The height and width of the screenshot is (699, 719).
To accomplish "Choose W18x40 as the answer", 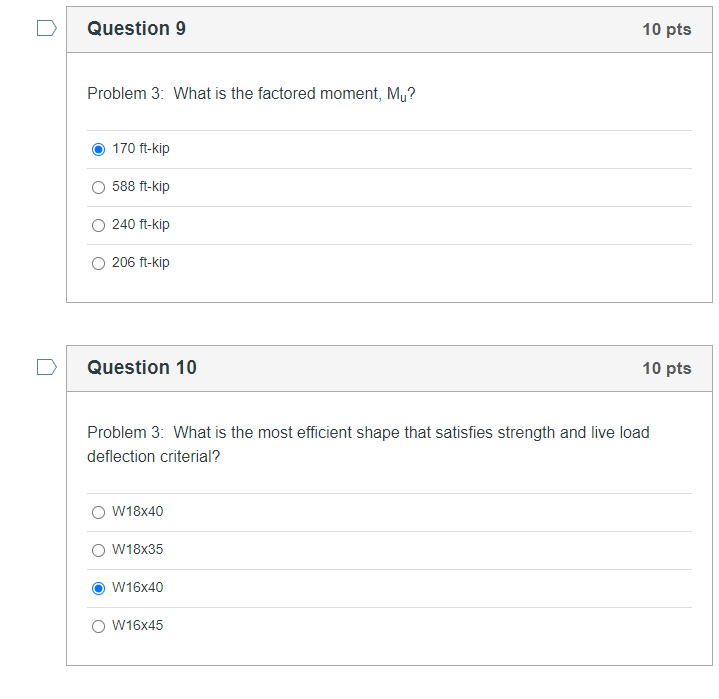I will [x=98, y=512].
